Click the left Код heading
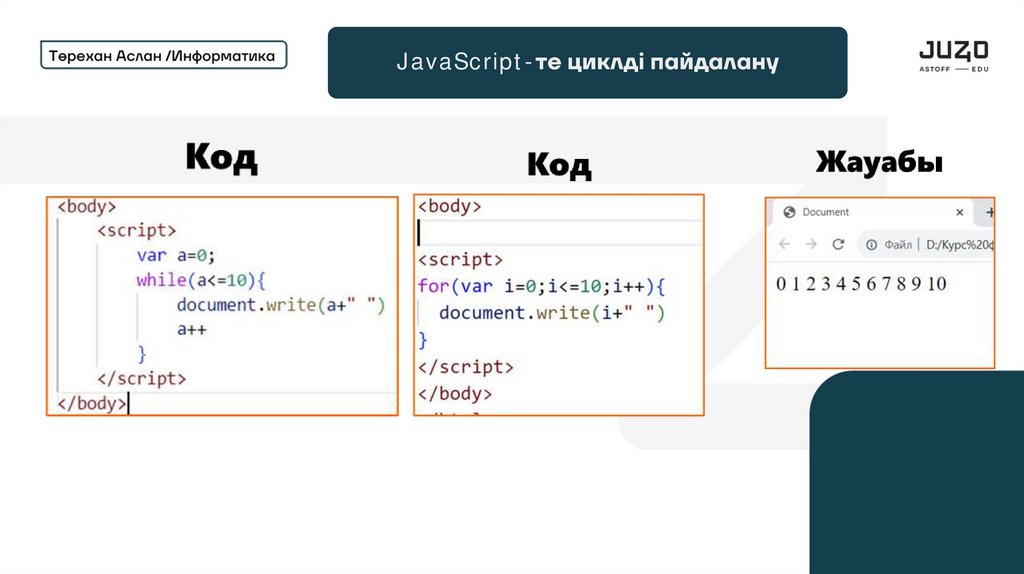 221,157
